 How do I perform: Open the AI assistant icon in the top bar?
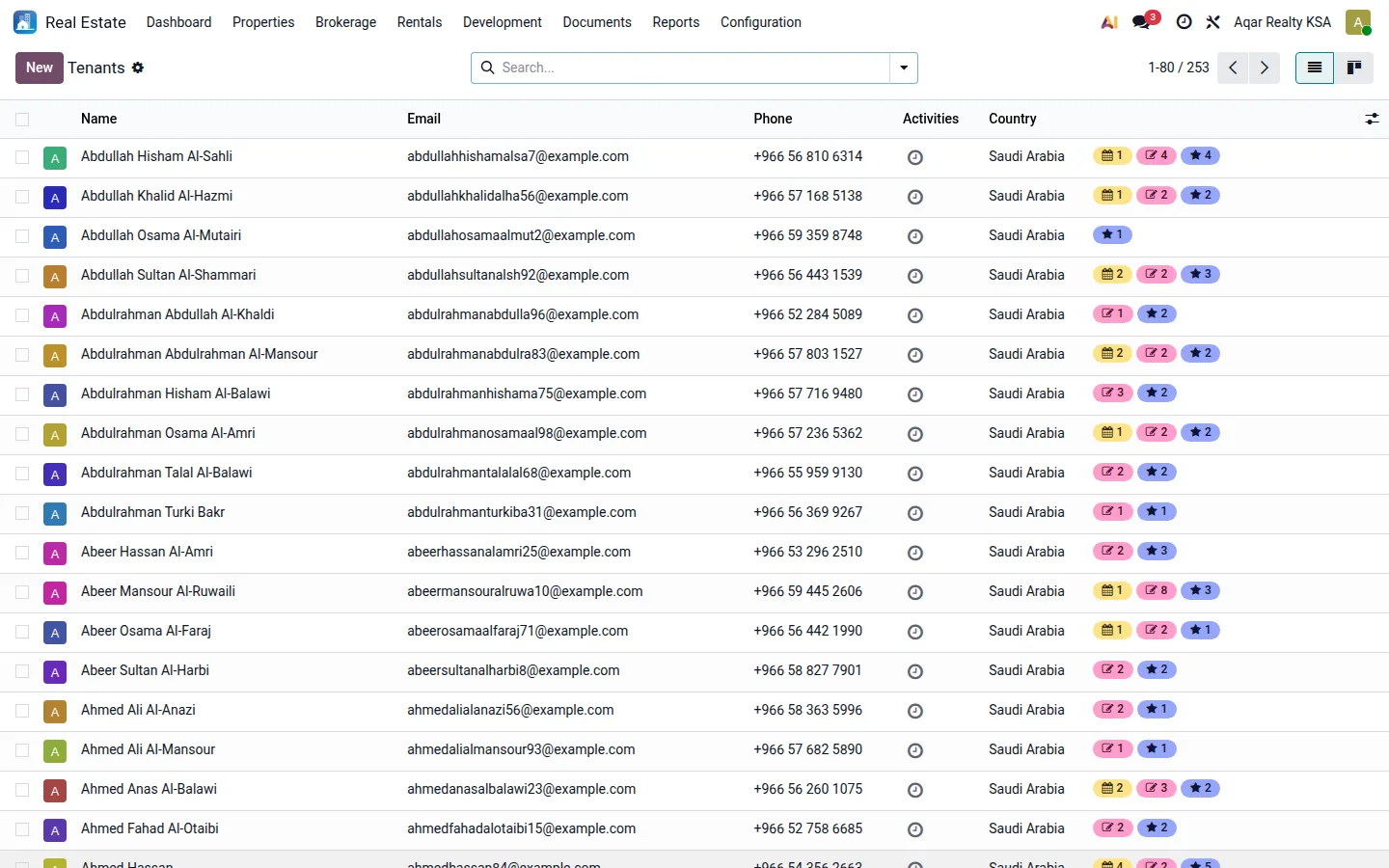coord(1109,22)
